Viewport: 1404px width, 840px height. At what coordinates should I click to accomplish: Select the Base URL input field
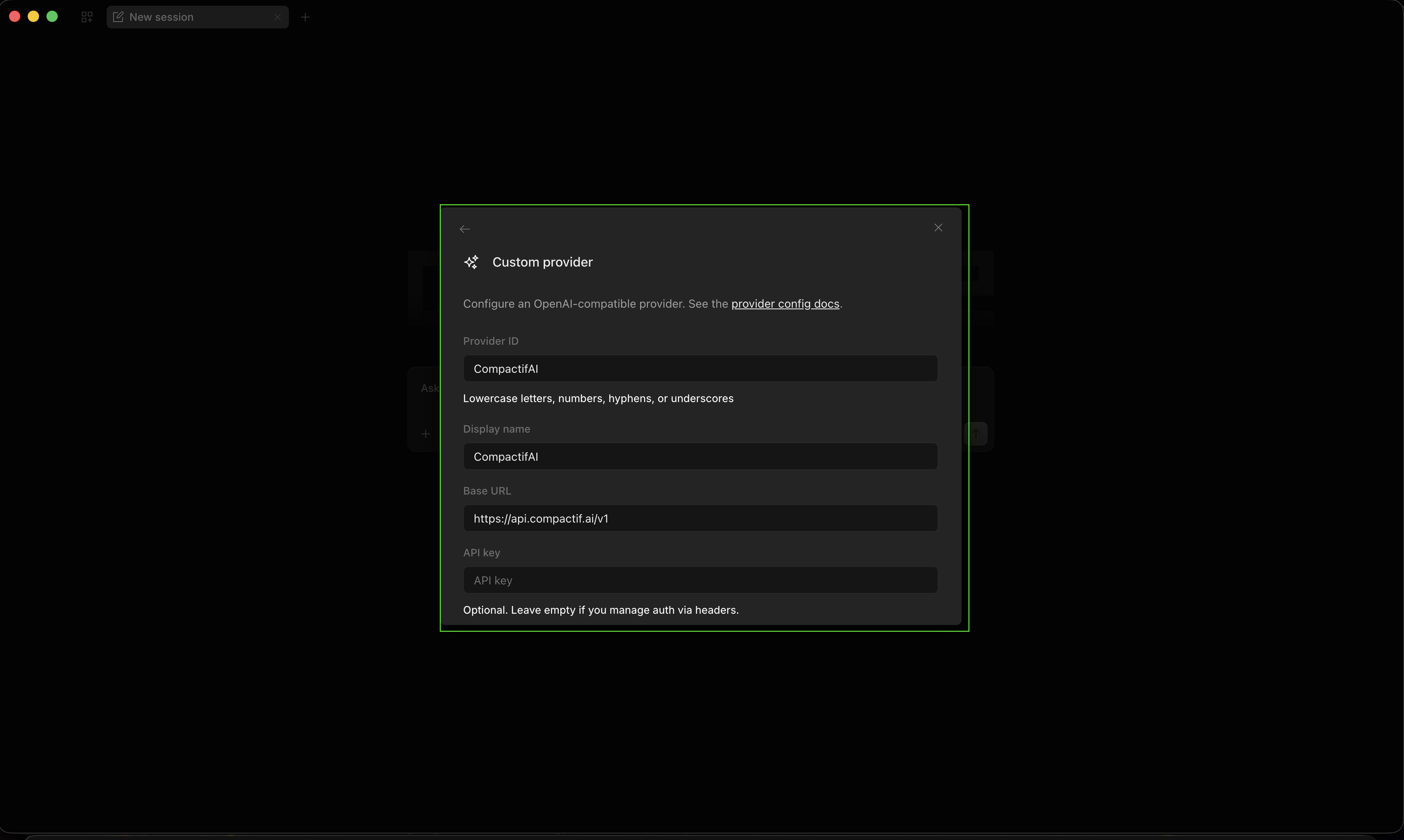[700, 518]
